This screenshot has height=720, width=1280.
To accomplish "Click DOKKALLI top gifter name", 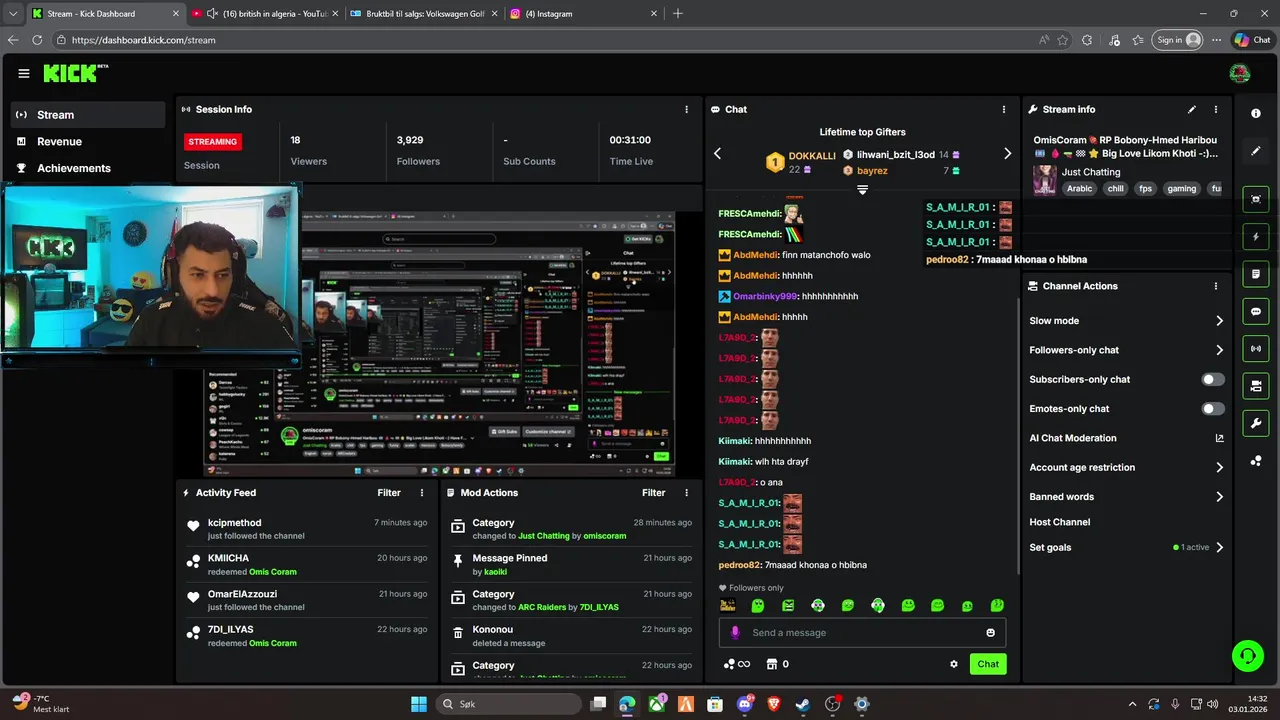I will click(x=812, y=156).
